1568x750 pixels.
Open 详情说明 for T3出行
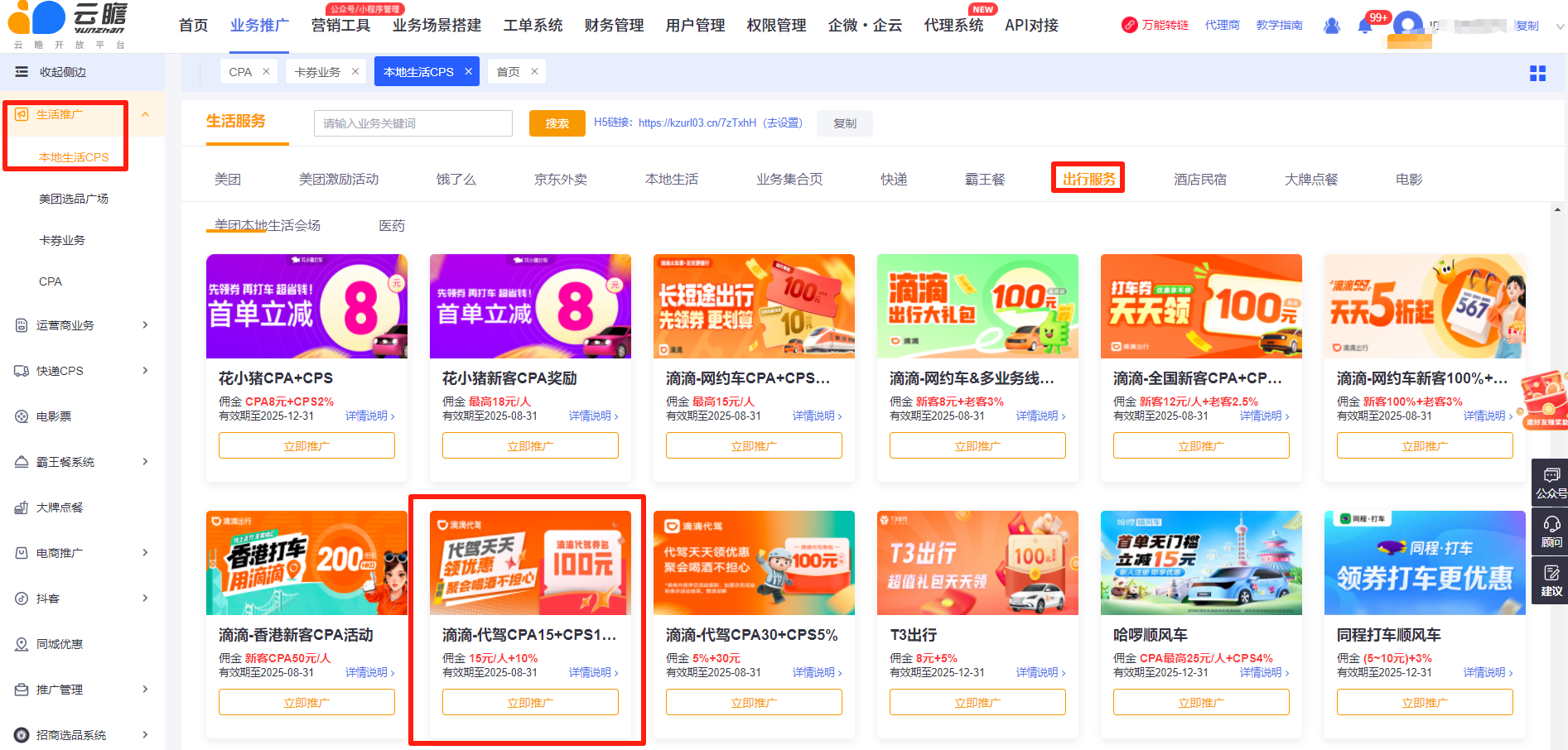1041,672
